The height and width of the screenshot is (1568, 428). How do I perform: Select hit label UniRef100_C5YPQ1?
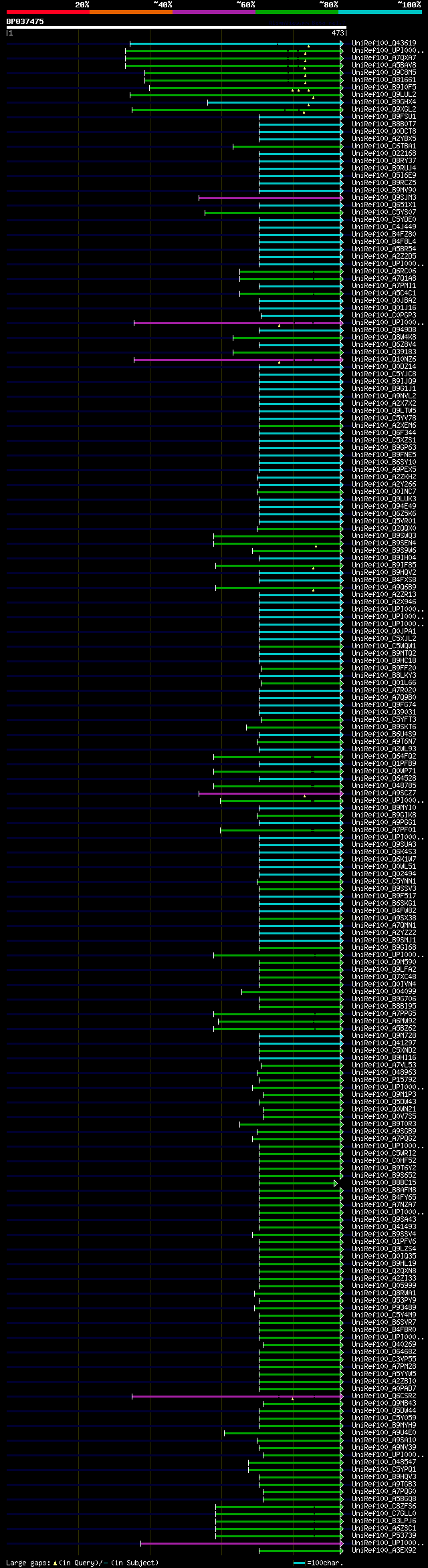(384, 1469)
